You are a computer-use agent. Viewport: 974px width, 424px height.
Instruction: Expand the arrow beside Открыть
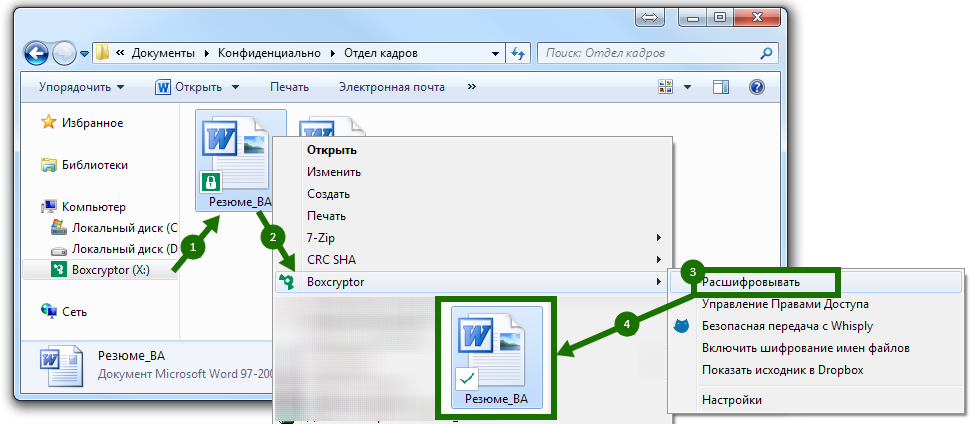(235, 87)
